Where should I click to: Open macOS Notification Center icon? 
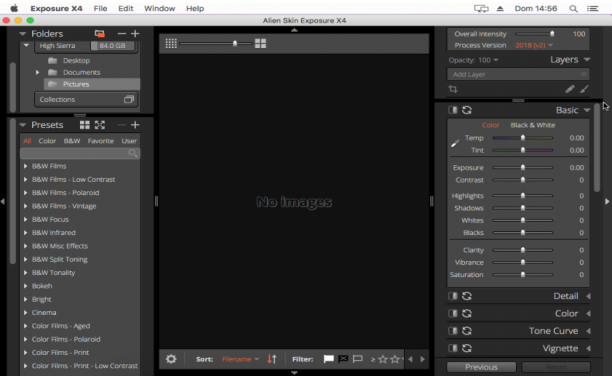click(x=592, y=8)
